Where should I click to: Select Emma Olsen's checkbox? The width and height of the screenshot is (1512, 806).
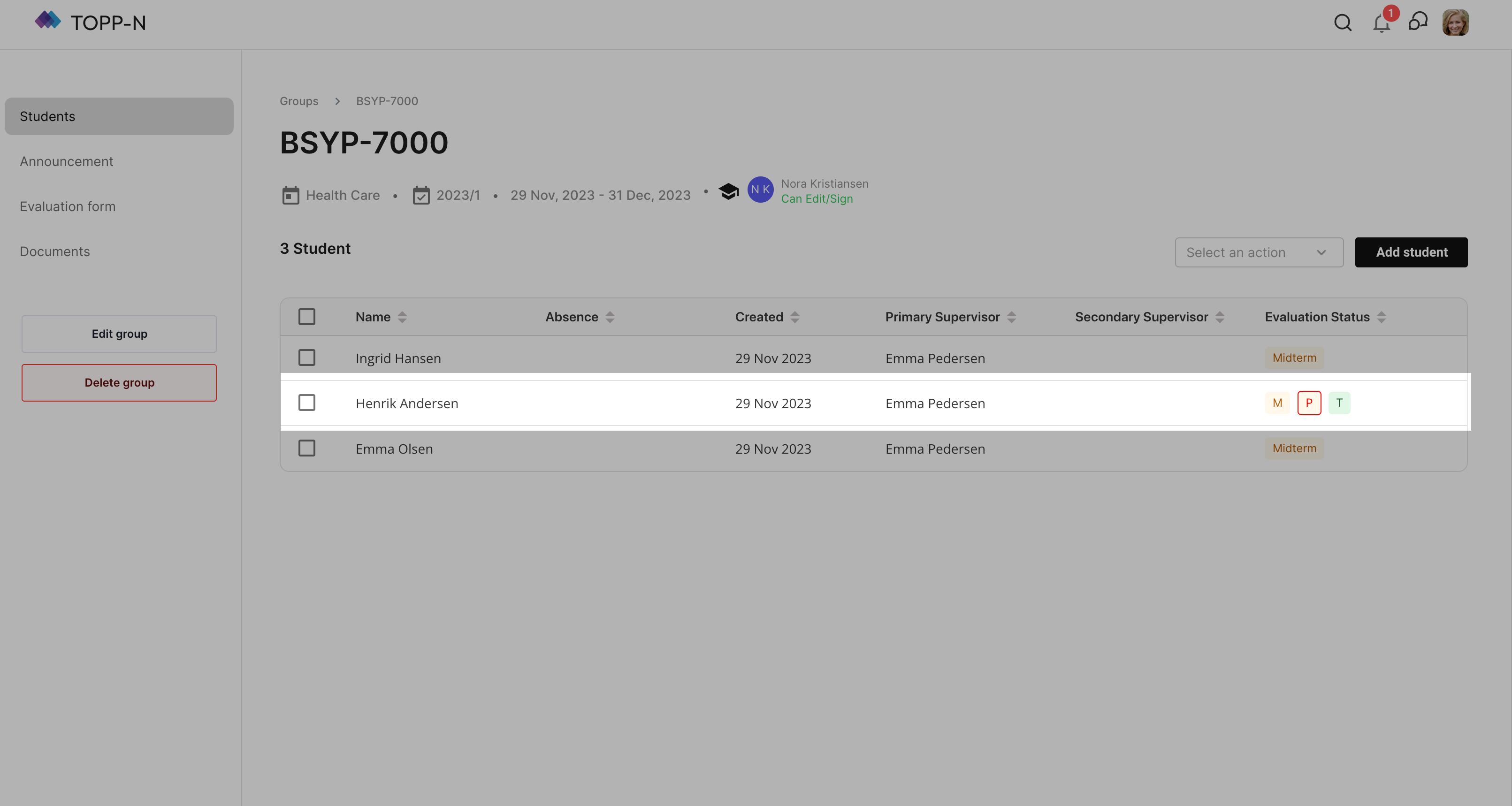tap(307, 448)
